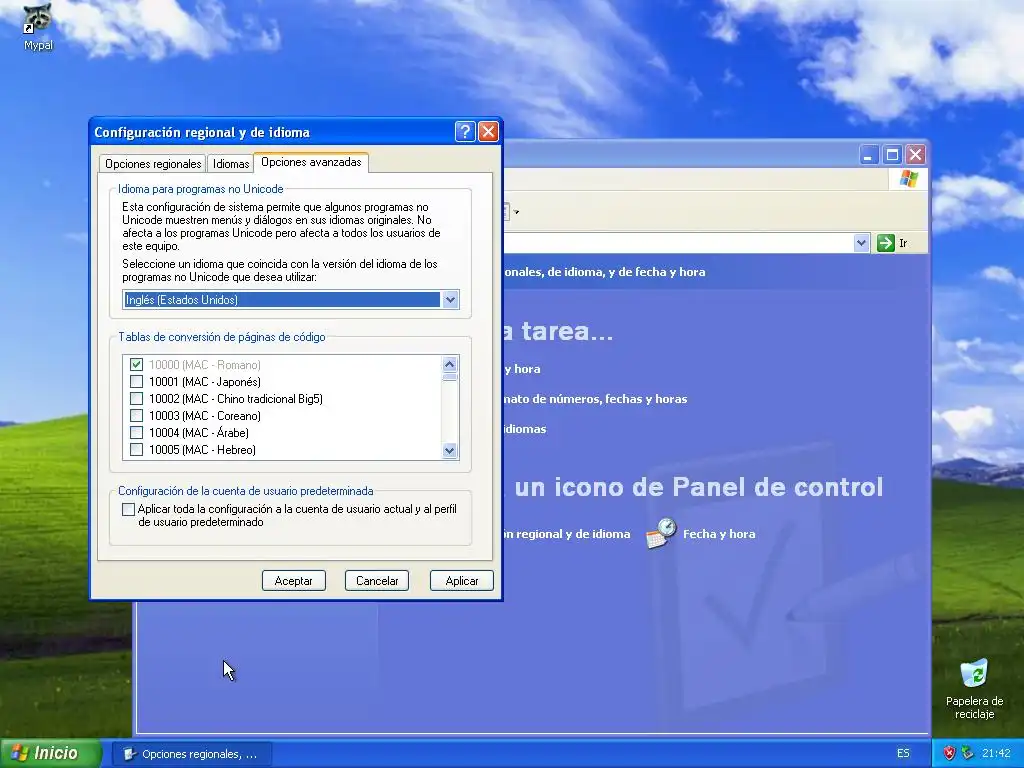Click the Fecha y hora calendar clock icon
Image resolution: width=1024 pixels, height=768 pixels.
(661, 533)
